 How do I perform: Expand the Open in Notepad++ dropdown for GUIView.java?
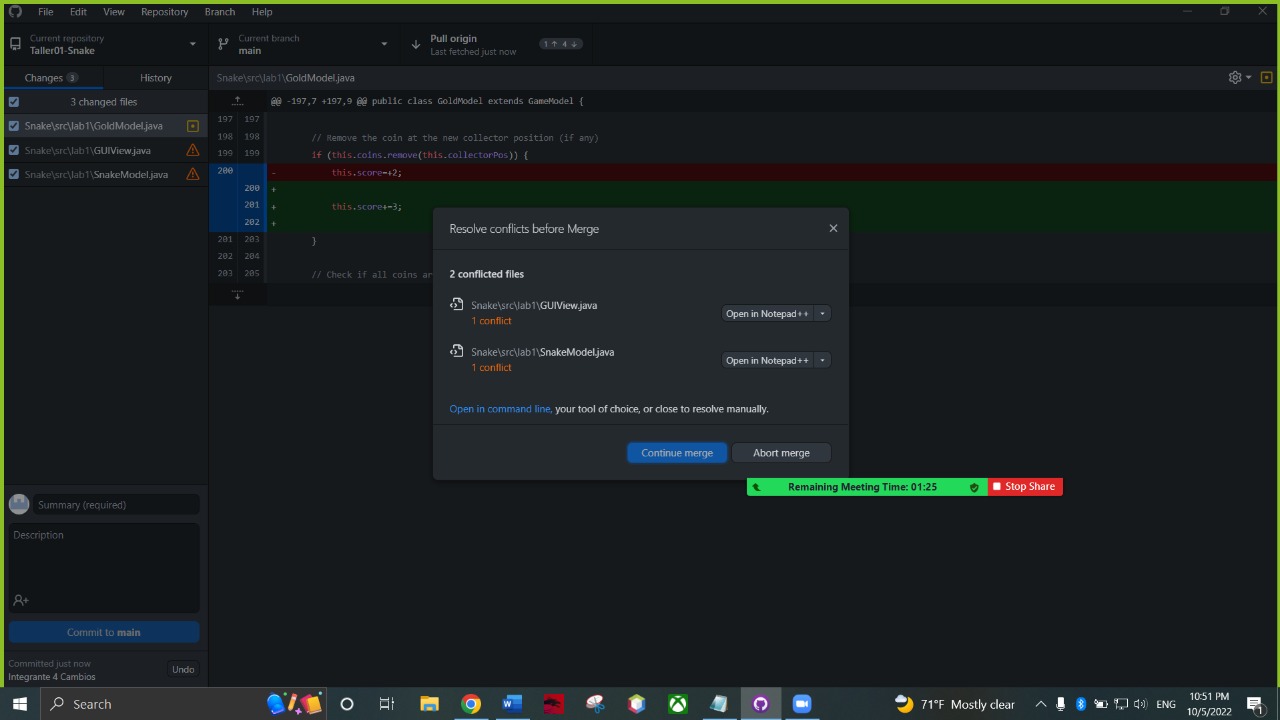[822, 313]
